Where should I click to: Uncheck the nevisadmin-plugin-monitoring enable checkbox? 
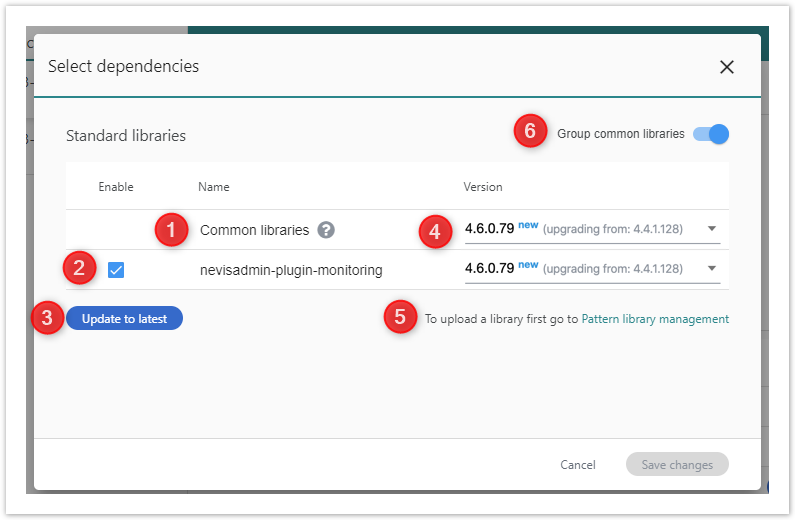(x=116, y=269)
